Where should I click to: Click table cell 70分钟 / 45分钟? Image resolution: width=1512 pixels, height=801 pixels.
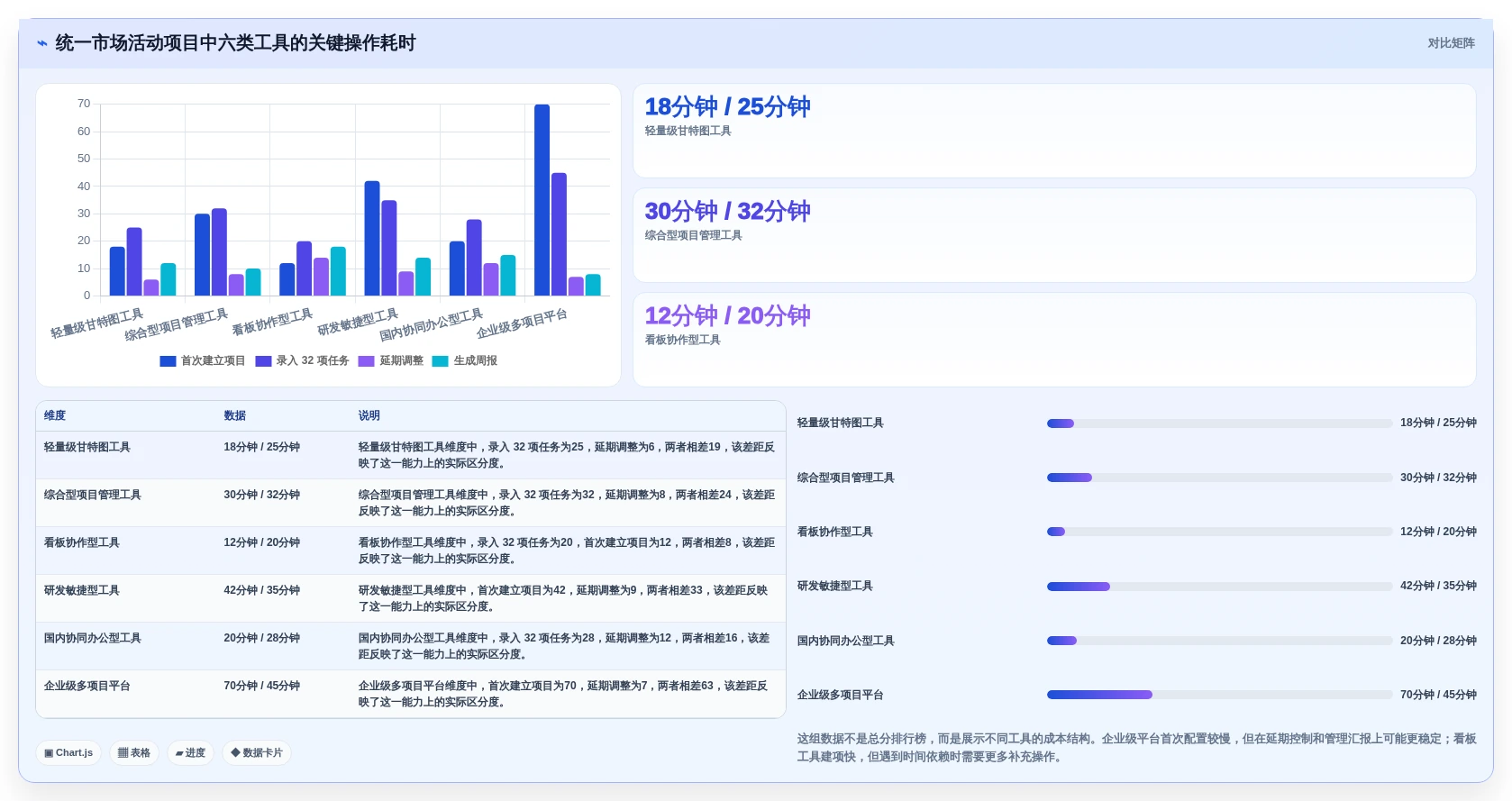pos(262,686)
